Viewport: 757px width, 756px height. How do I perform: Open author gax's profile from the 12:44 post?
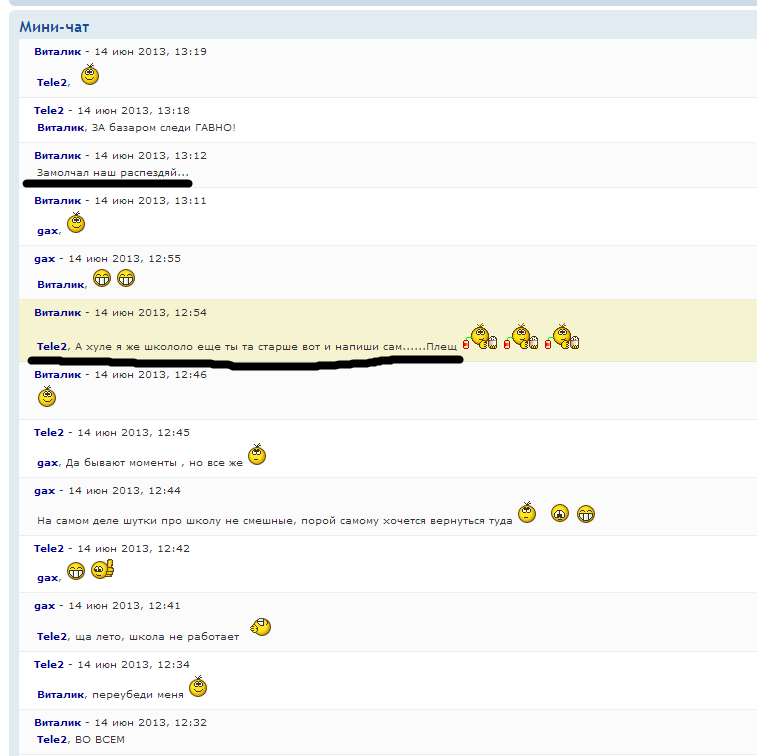tap(44, 490)
